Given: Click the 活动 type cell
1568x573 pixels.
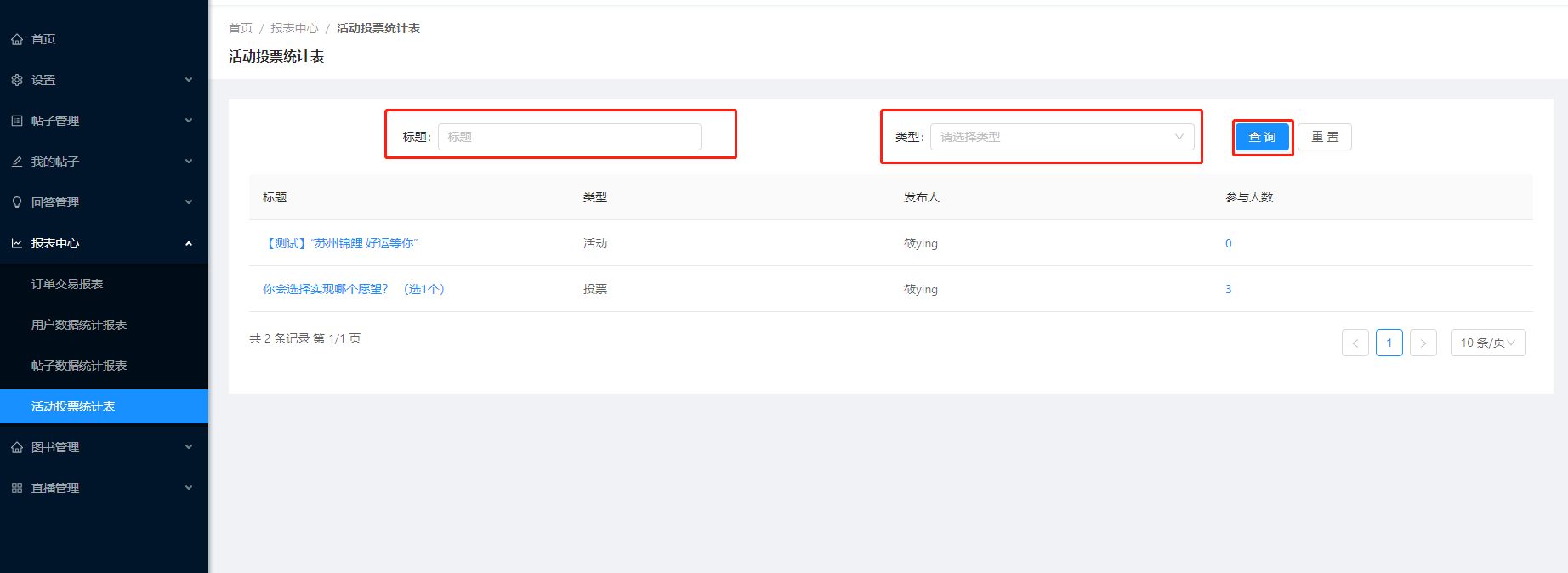Looking at the screenshot, I should point(595,243).
